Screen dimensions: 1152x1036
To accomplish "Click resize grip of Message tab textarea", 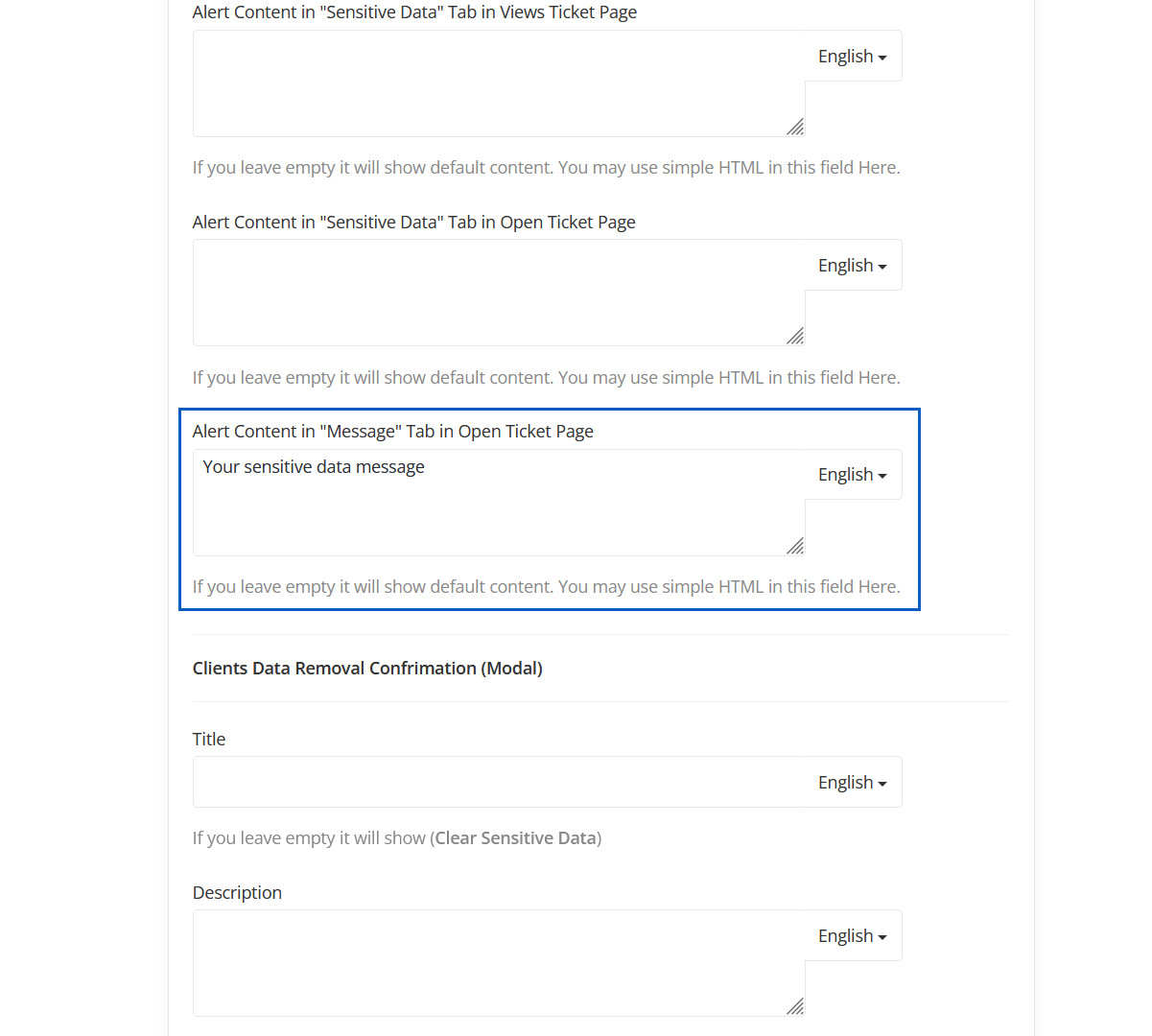I will (795, 546).
